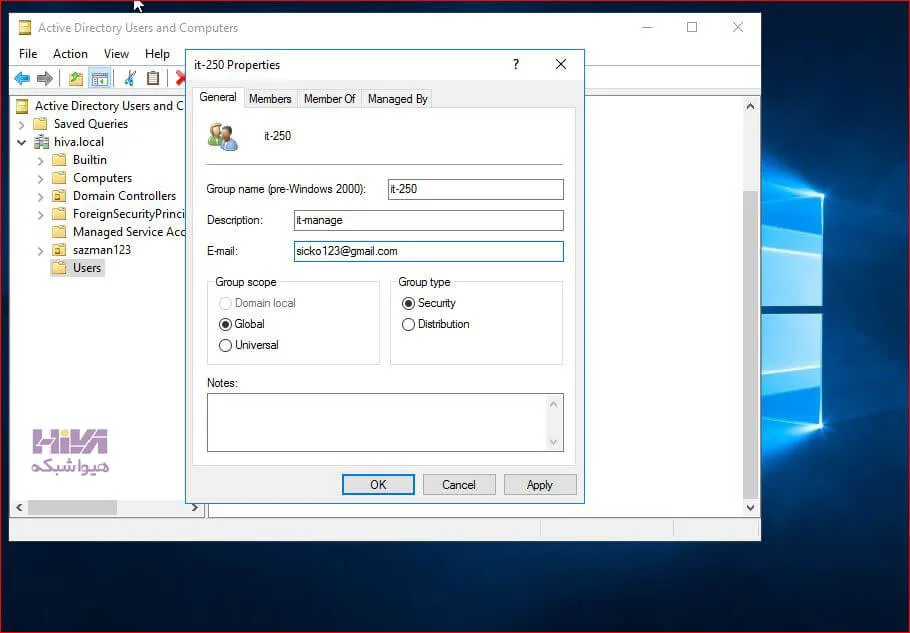910x633 pixels.
Task: Click the Apply button
Action: pyautogui.click(x=540, y=484)
